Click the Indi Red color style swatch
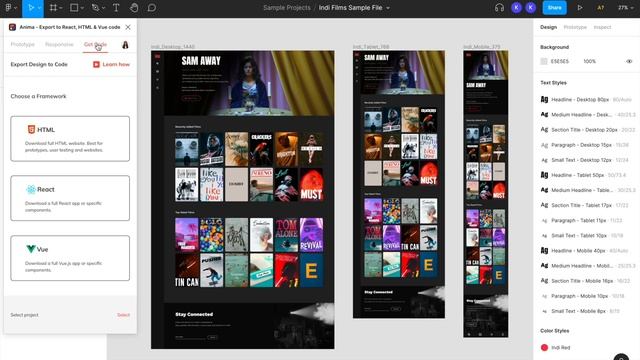640x360 pixels. pyautogui.click(x=544, y=347)
